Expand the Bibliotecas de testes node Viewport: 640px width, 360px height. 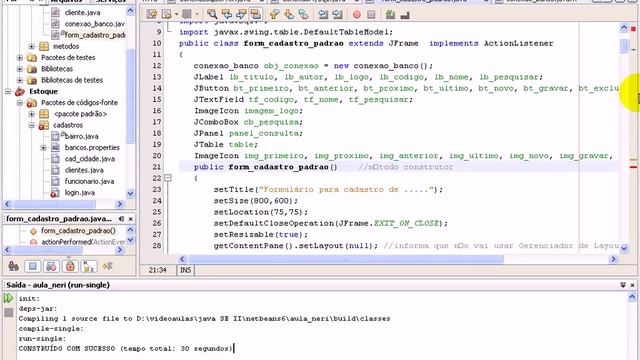tap(20, 80)
